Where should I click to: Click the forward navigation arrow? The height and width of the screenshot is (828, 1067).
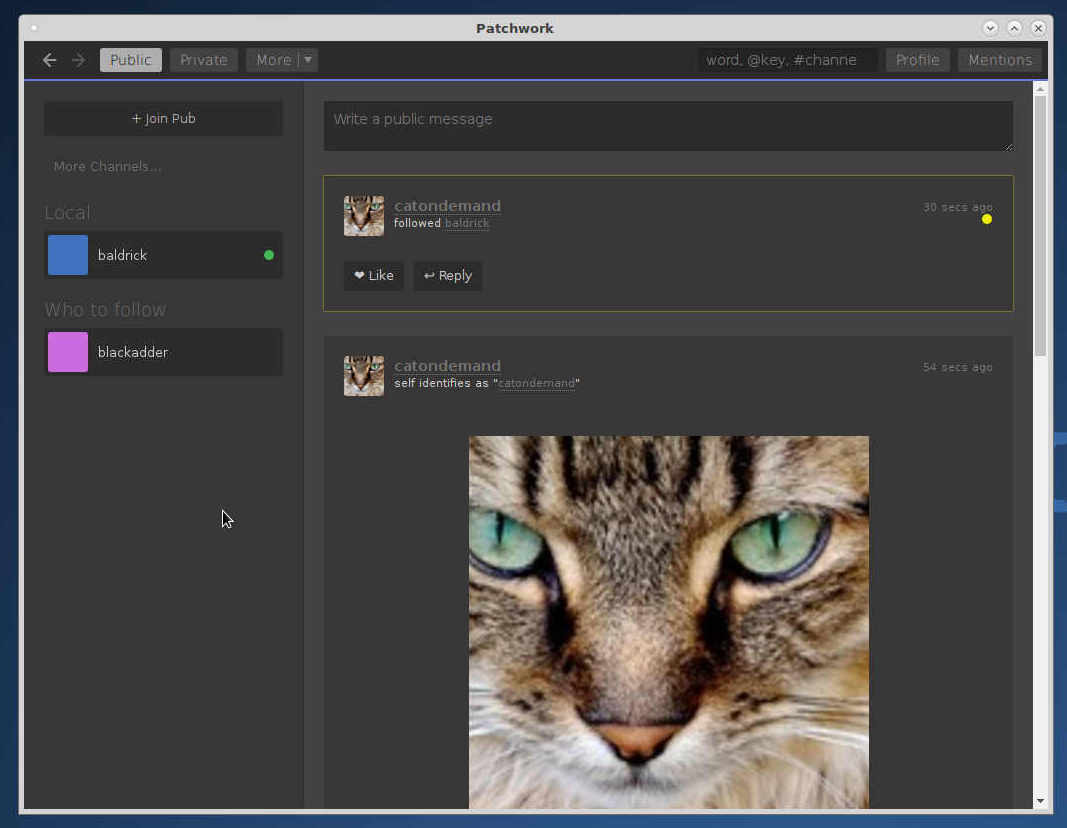78,60
